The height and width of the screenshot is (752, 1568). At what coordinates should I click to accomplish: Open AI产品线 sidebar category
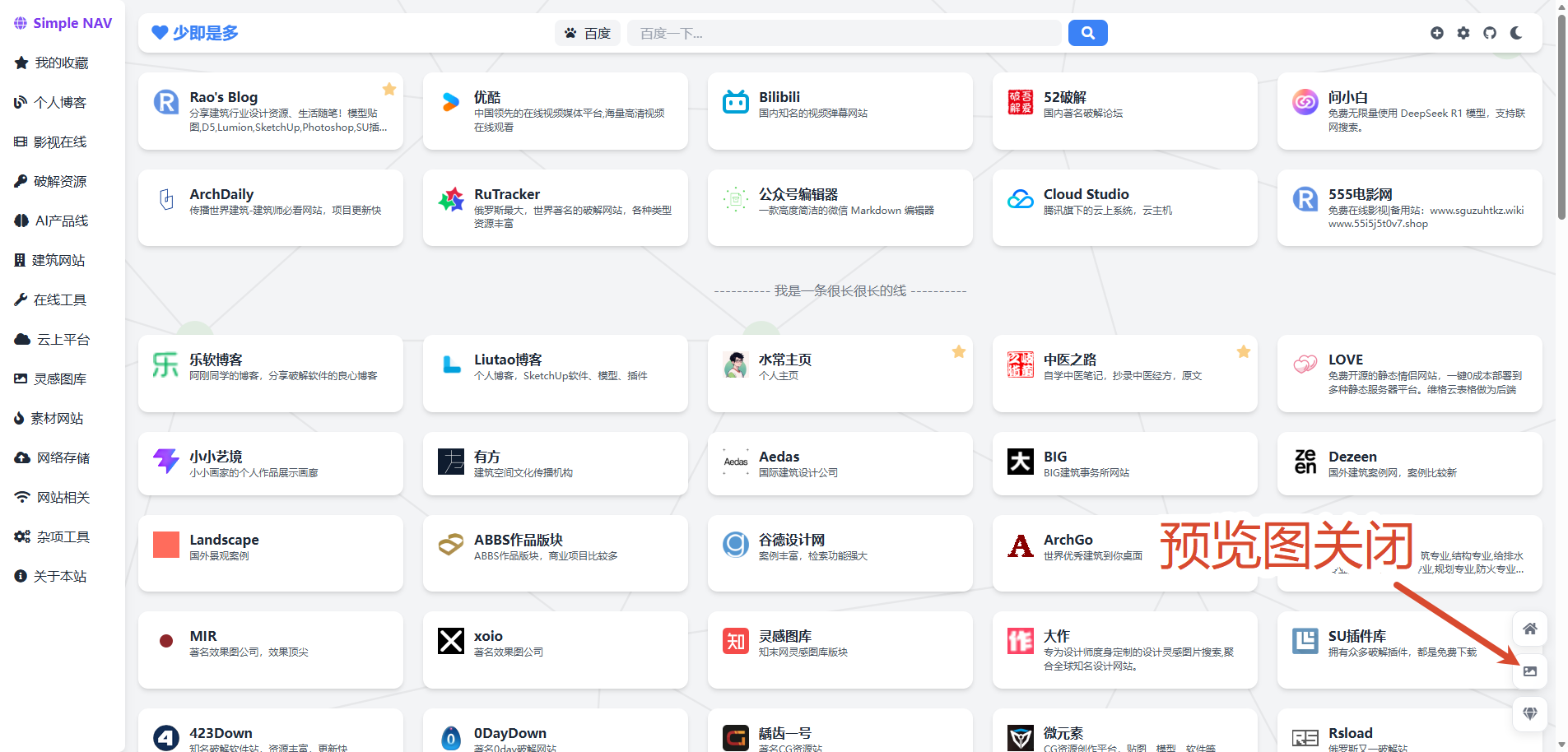point(52,220)
